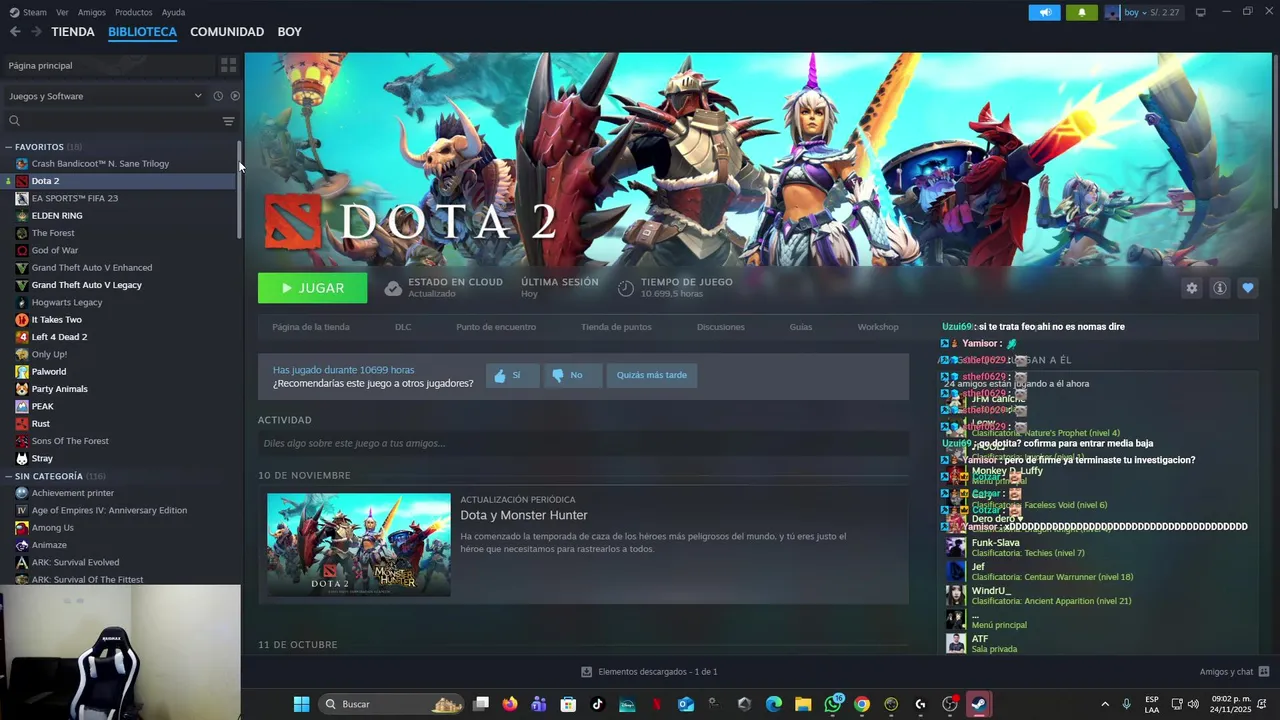Open Página de la tienda link
1280x720 pixels.
click(x=311, y=327)
